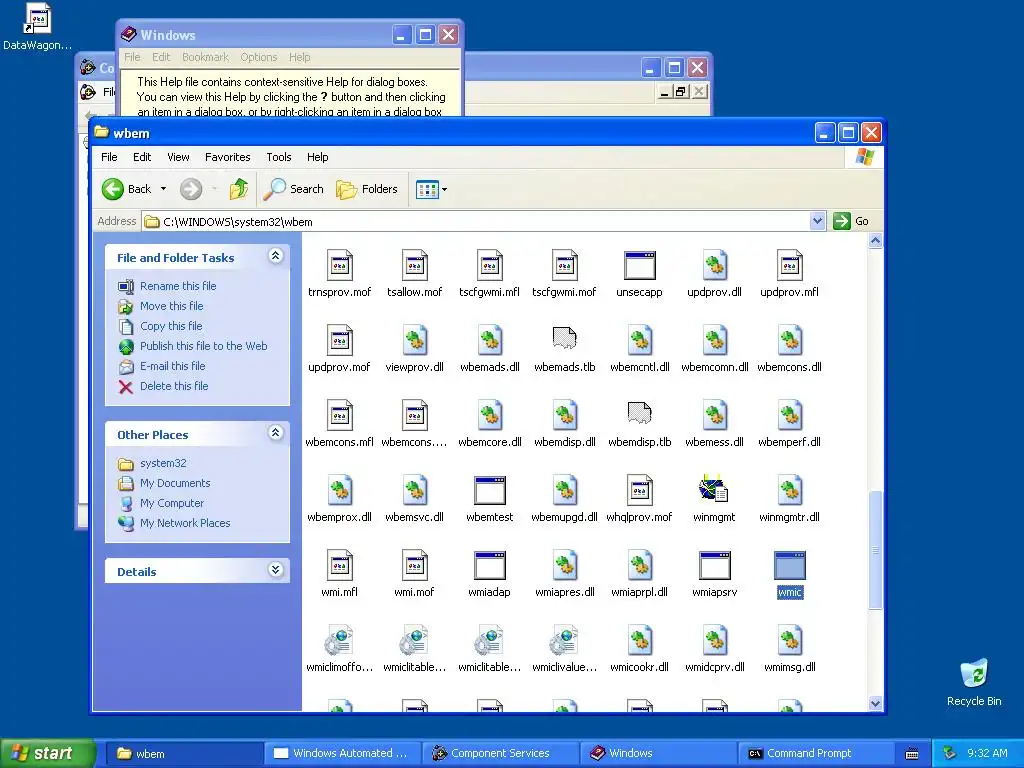Click the Up folder toolbar icon

point(238,189)
